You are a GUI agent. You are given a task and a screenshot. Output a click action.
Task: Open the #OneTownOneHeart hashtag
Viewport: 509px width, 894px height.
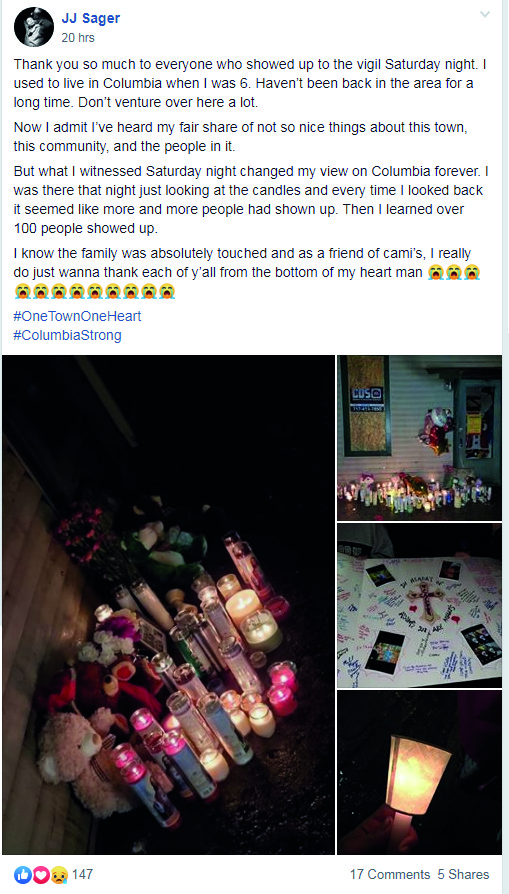77,316
